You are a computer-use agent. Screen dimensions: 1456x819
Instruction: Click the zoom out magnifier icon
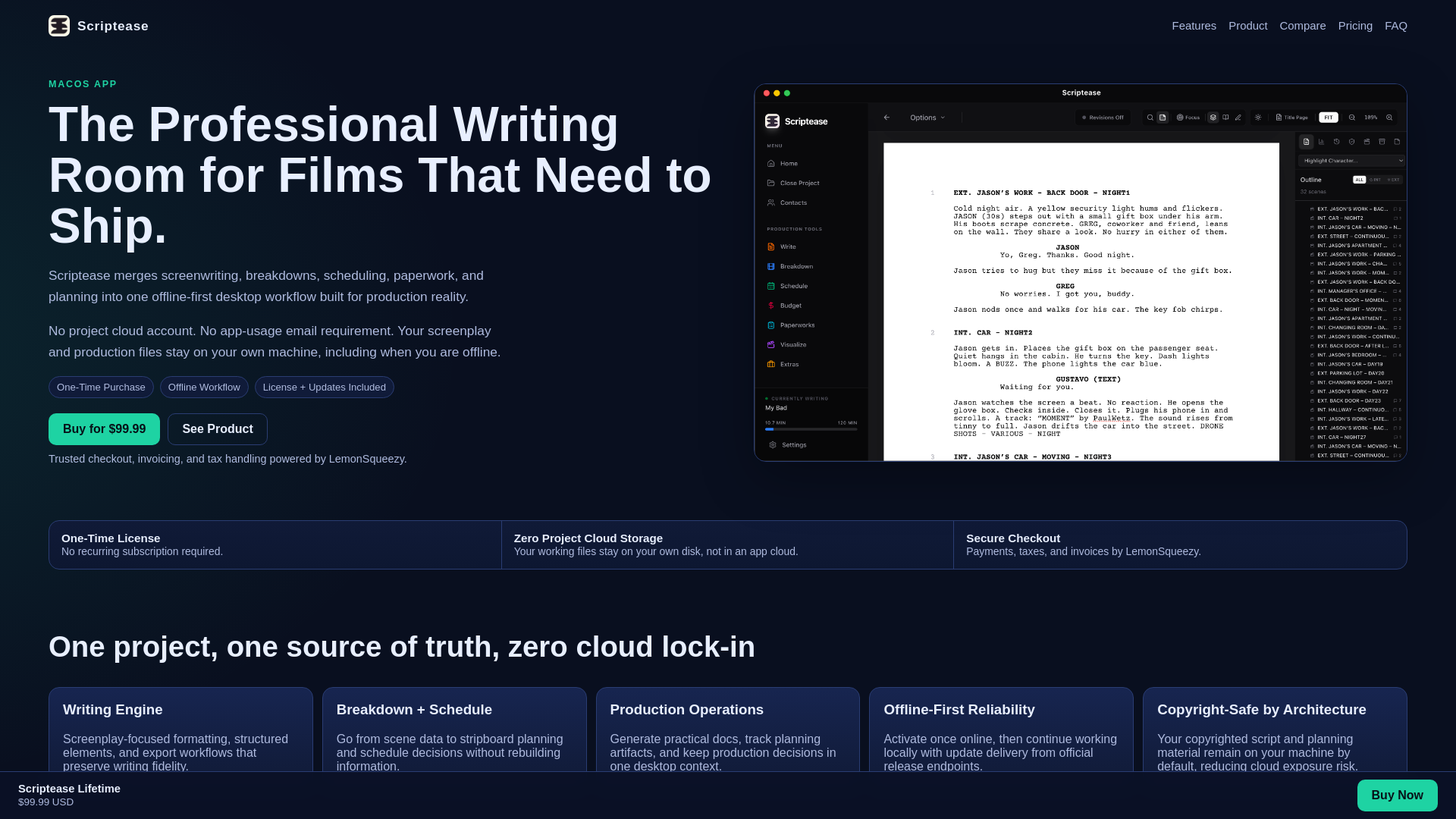pos(1351,118)
